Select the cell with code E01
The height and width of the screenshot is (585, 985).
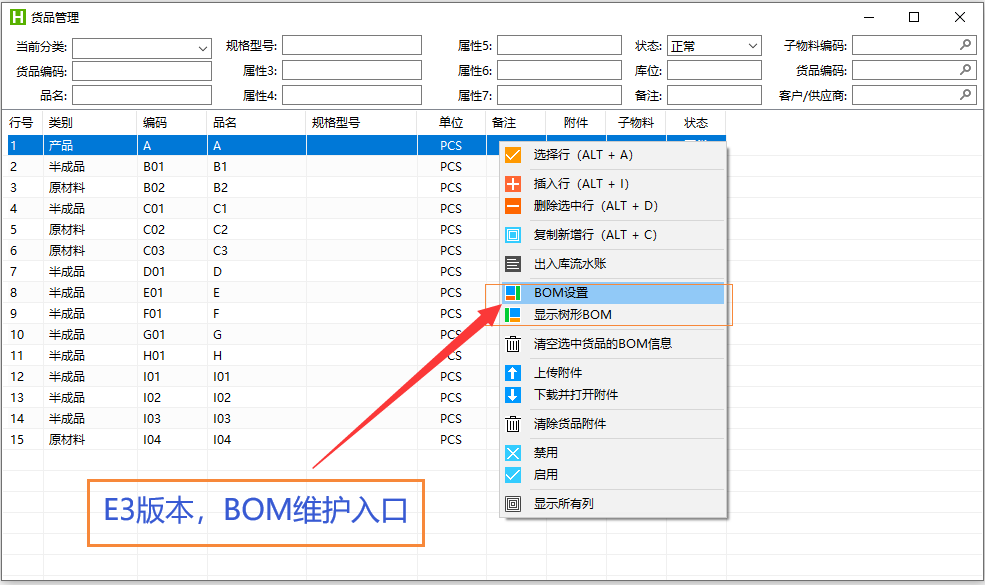172,293
